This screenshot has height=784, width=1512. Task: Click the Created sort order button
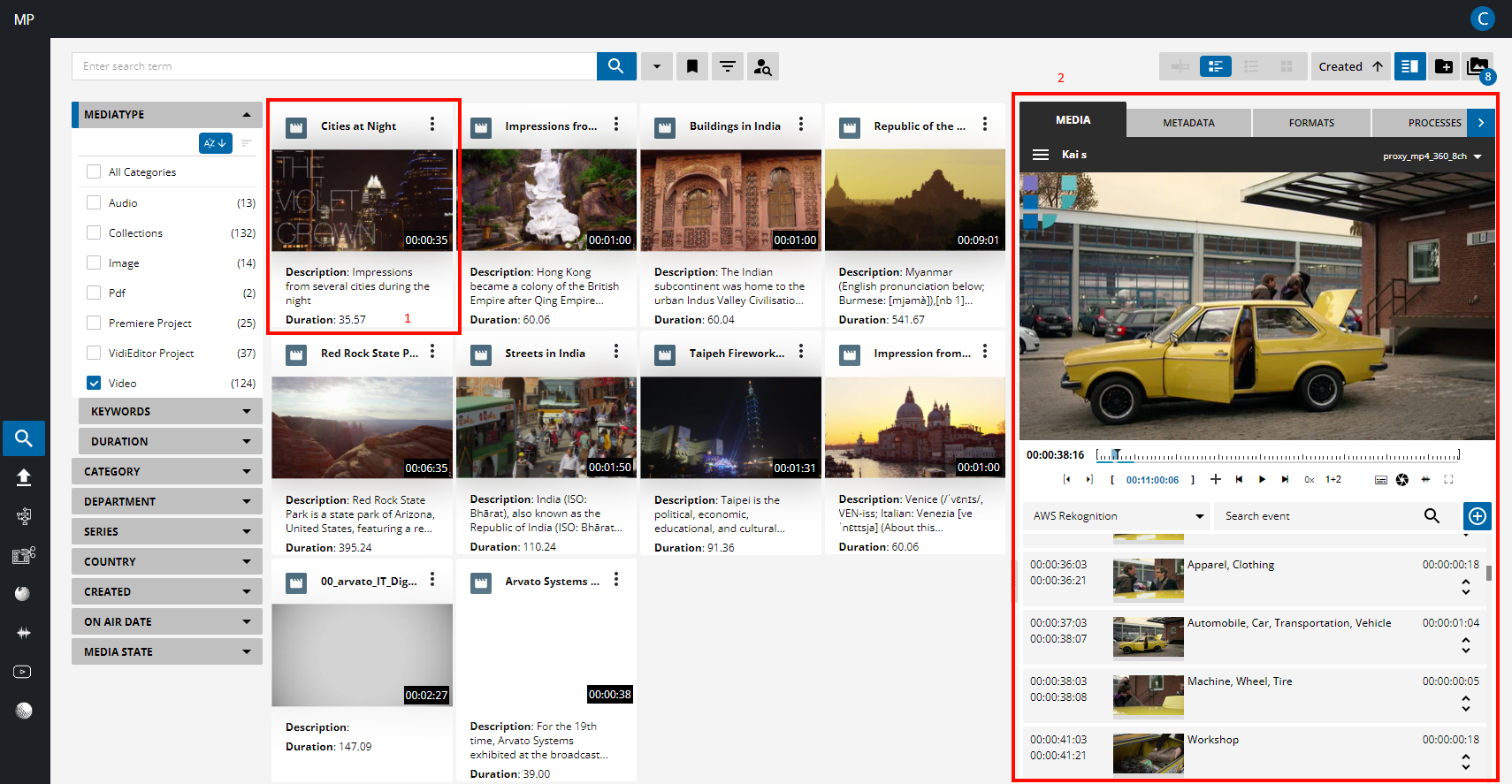coord(1350,66)
